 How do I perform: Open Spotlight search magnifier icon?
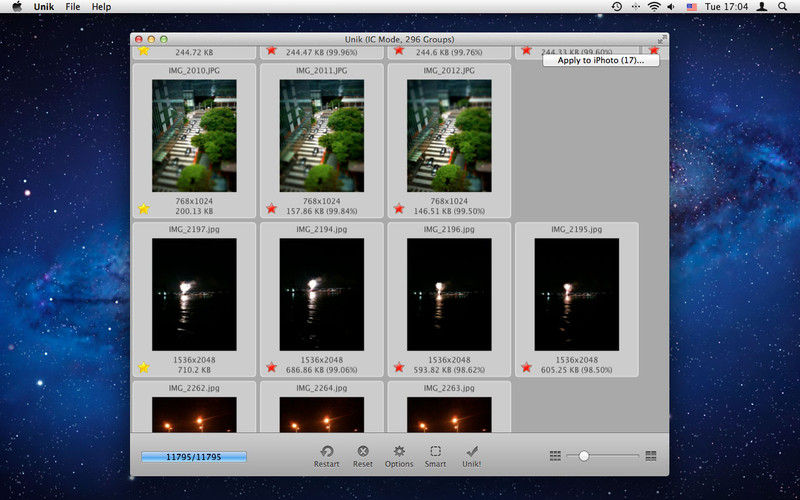tap(783, 7)
